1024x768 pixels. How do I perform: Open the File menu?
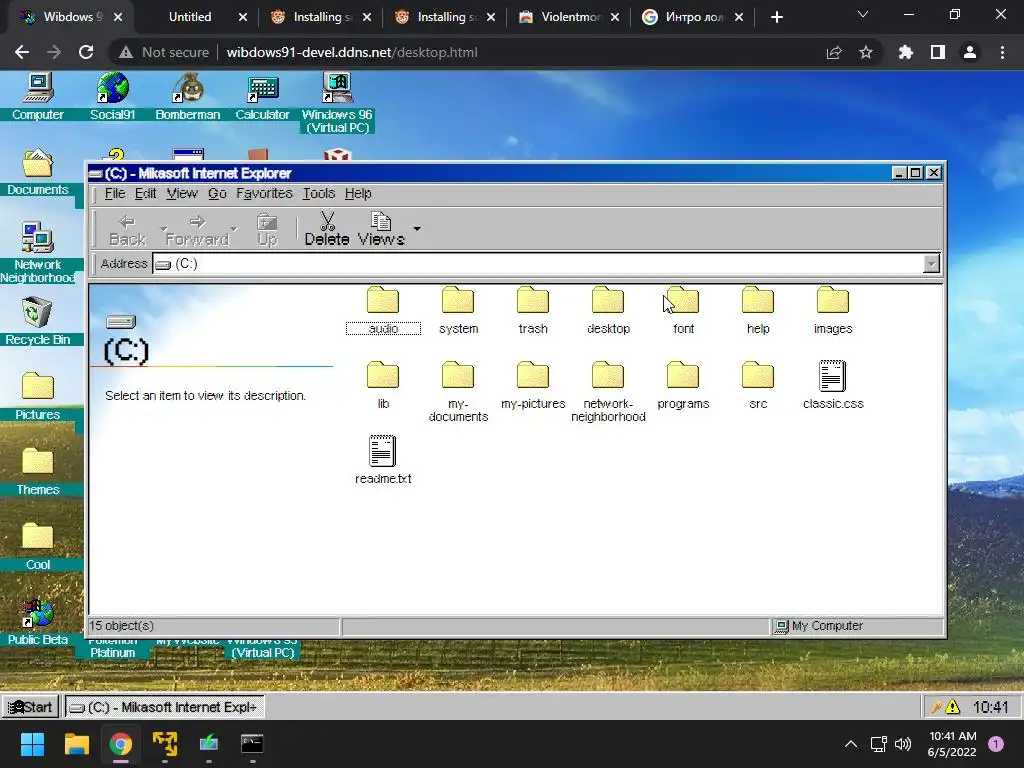coord(114,193)
